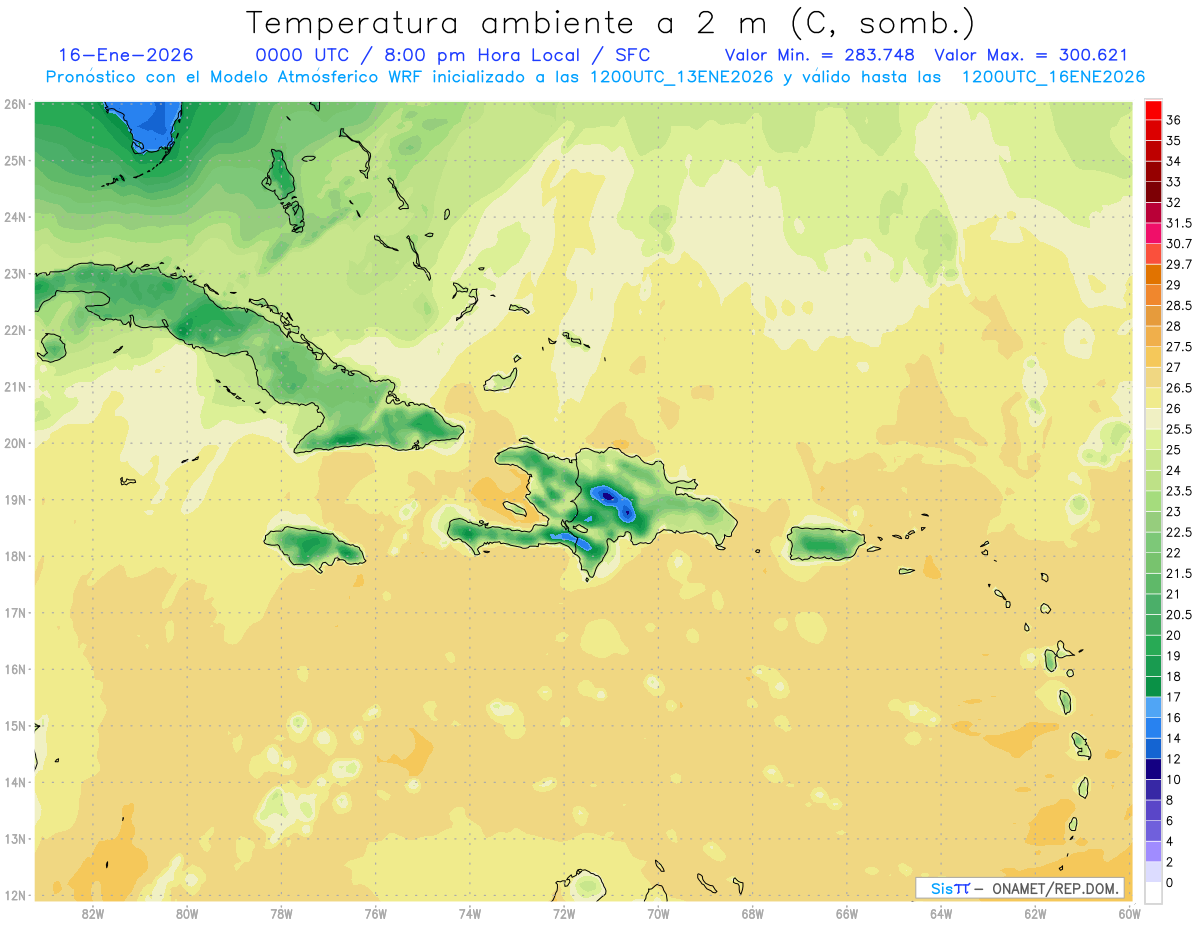Pick the bright red swatch atop the legend

[x=1153, y=110]
